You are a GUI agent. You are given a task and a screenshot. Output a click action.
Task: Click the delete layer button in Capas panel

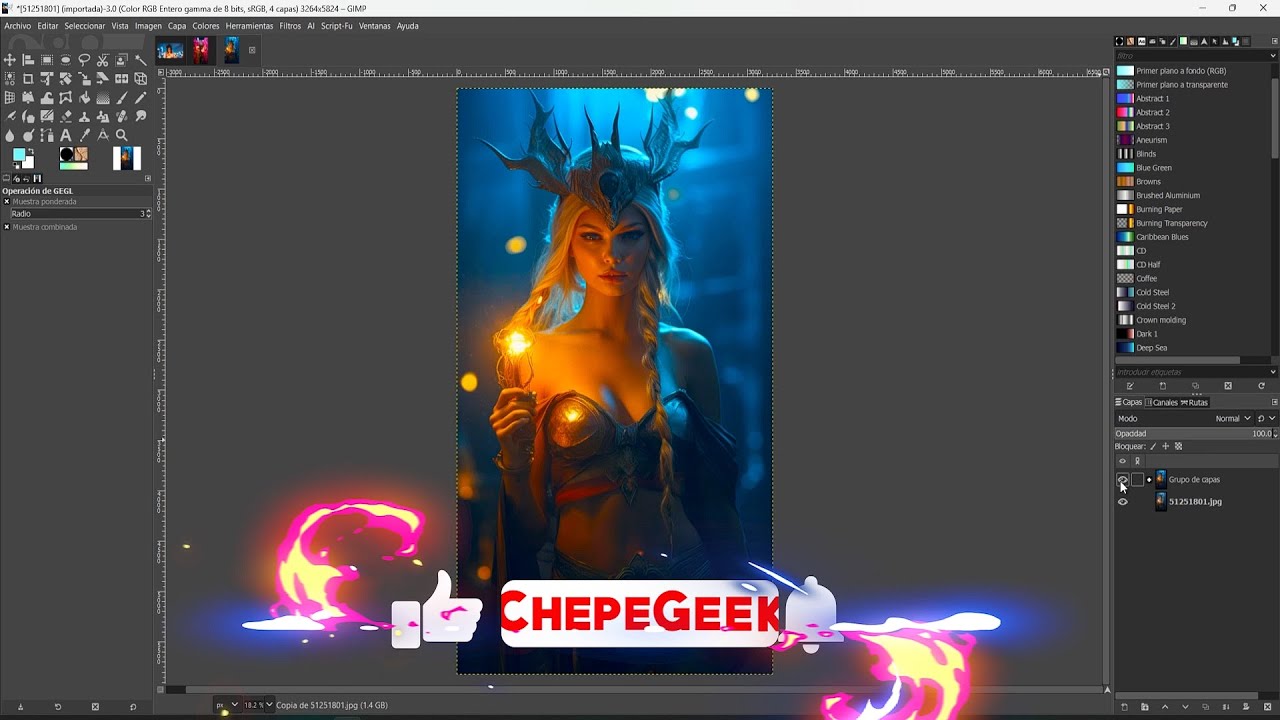tap(1267, 707)
